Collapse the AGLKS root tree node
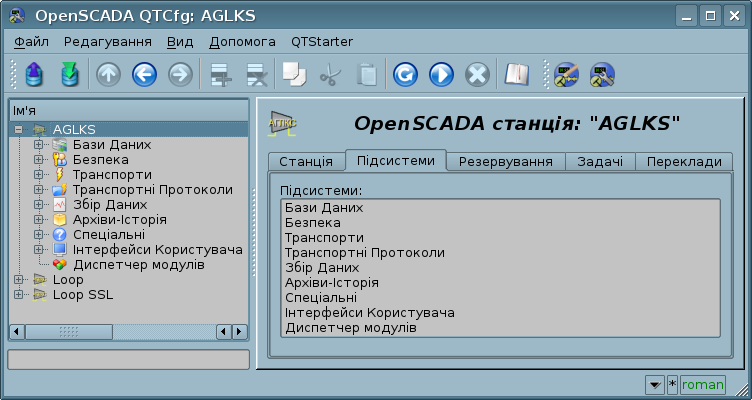The image size is (752, 400). [x=19, y=130]
